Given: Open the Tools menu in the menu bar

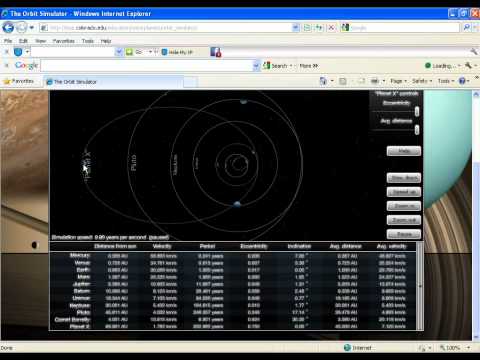Looking at the screenshot, I should tap(88, 41).
